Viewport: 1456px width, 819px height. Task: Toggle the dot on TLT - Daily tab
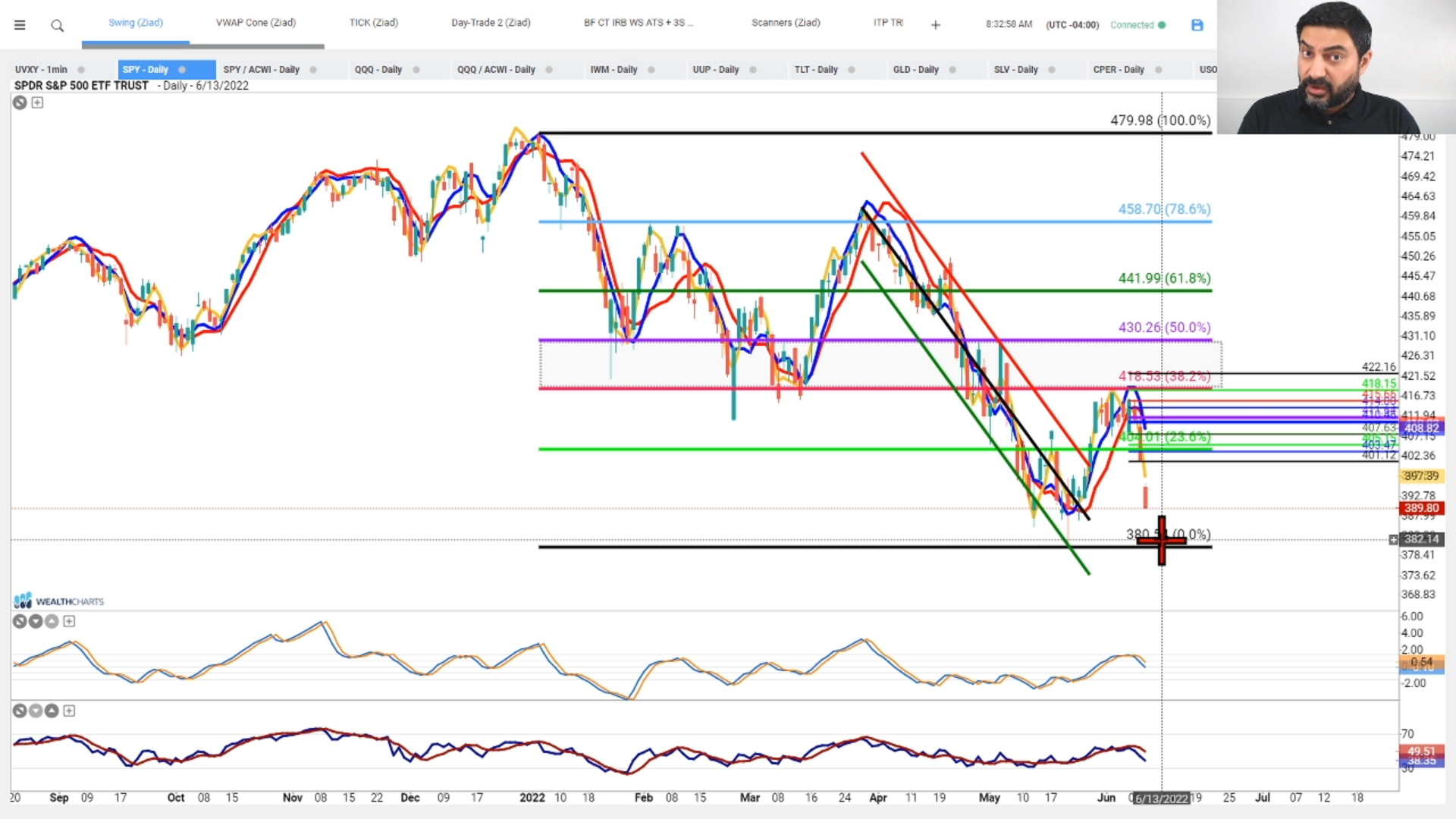[852, 70]
